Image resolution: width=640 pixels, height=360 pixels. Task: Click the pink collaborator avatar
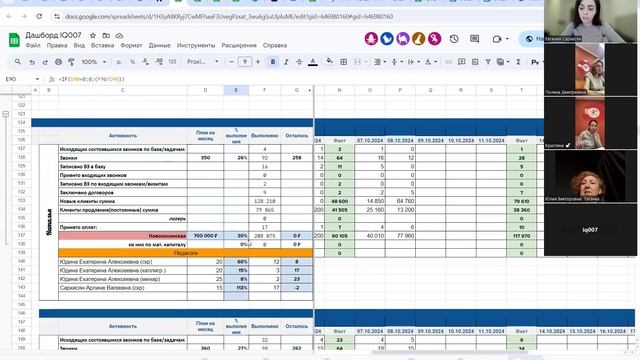[x=371, y=39]
